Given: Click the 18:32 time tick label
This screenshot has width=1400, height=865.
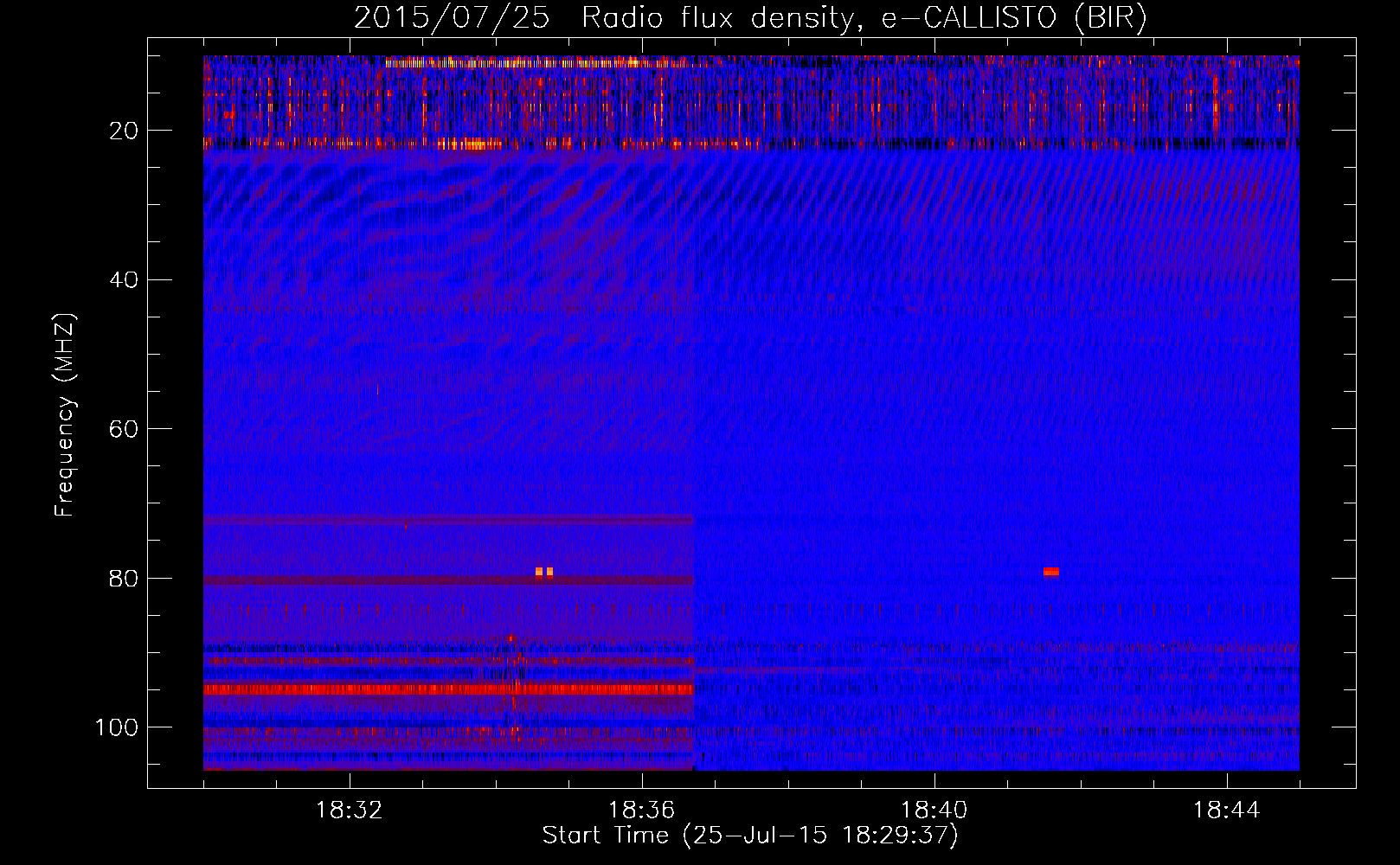Looking at the screenshot, I should point(350,811).
